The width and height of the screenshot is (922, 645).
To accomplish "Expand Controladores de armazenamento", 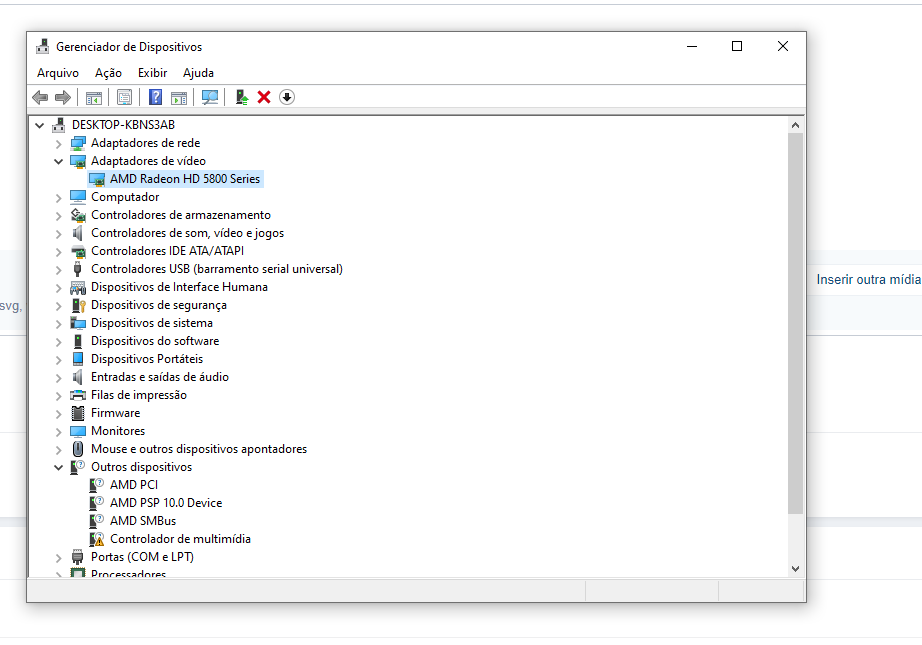I will tap(58, 216).
